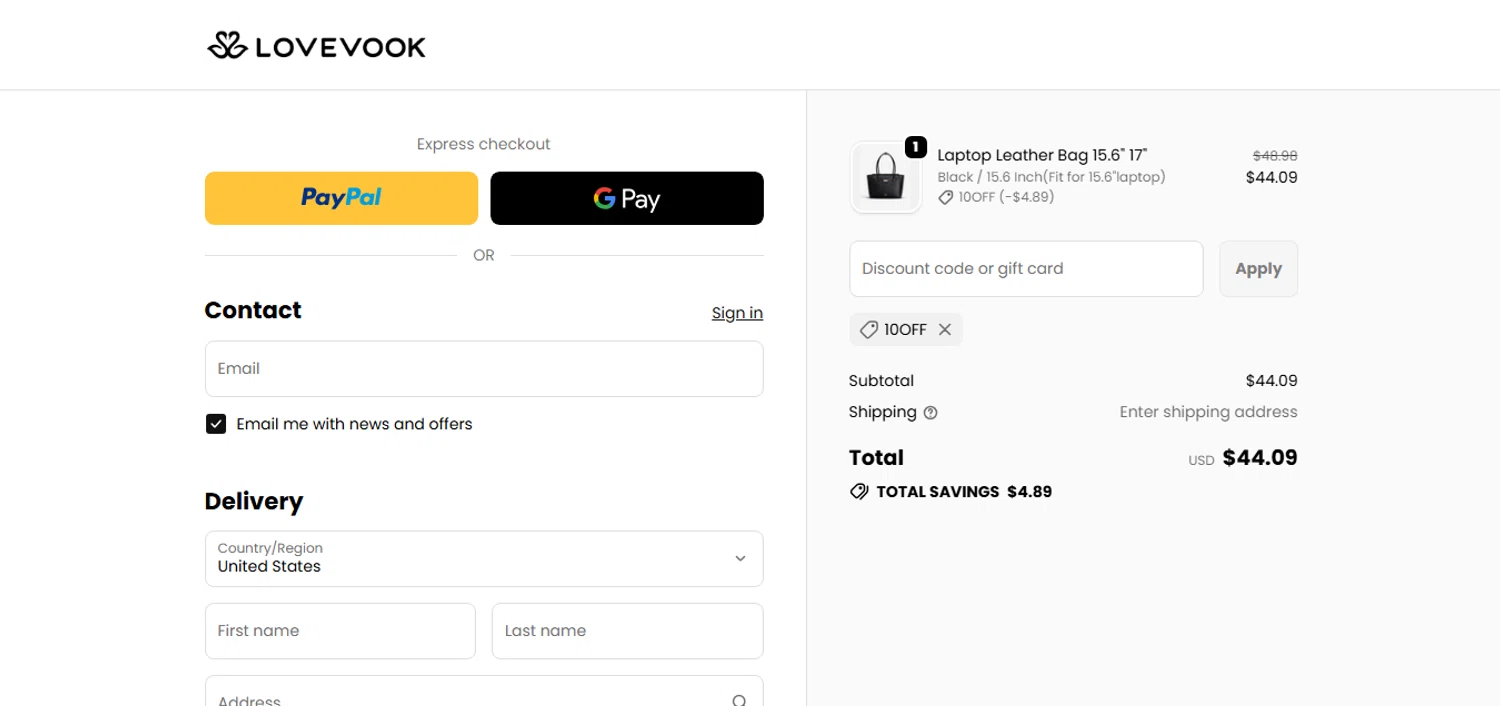
Task: Open the Country/Region dropdown
Action: [484, 558]
